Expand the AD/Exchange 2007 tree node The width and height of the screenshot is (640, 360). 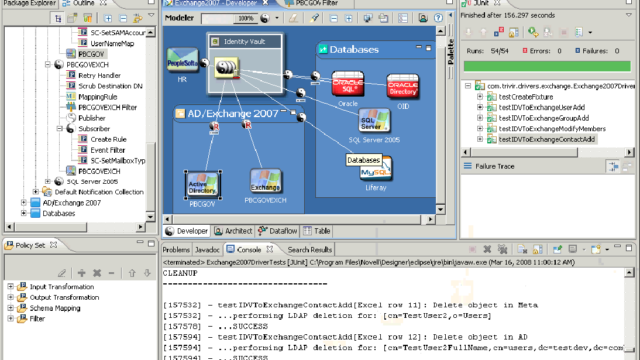pyautogui.click(x=24, y=202)
